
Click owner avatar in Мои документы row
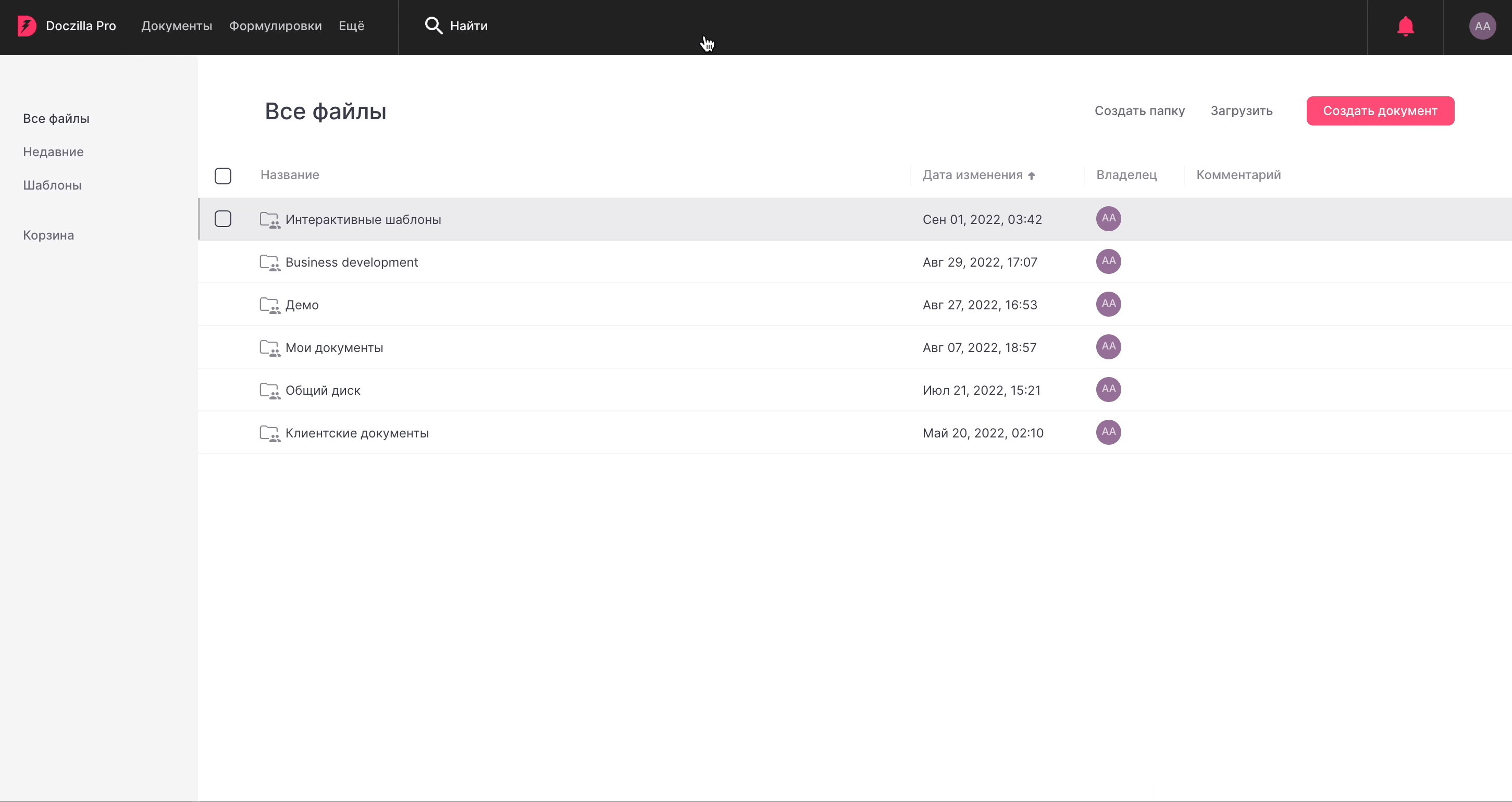pyautogui.click(x=1108, y=347)
